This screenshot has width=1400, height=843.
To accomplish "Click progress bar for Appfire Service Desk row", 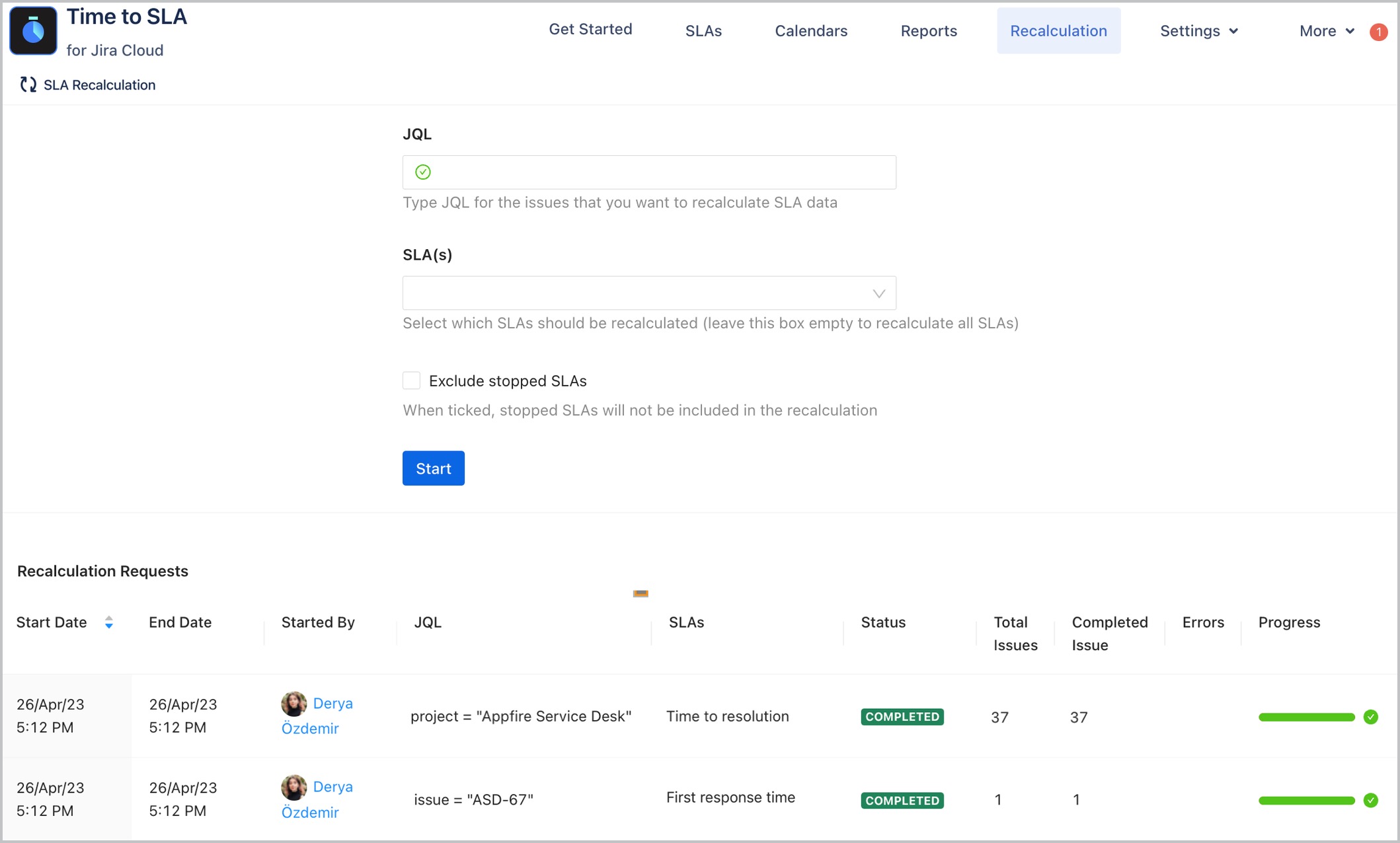I will [1307, 717].
